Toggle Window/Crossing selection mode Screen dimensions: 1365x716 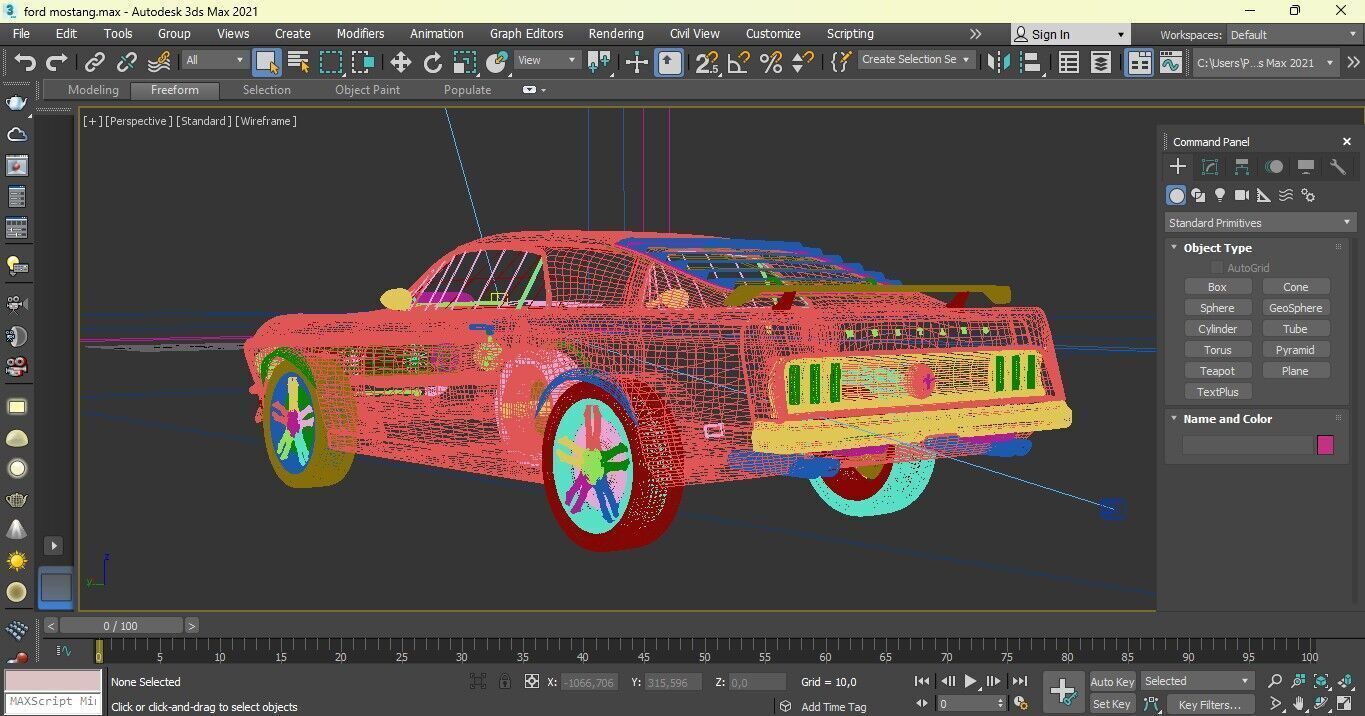point(362,62)
